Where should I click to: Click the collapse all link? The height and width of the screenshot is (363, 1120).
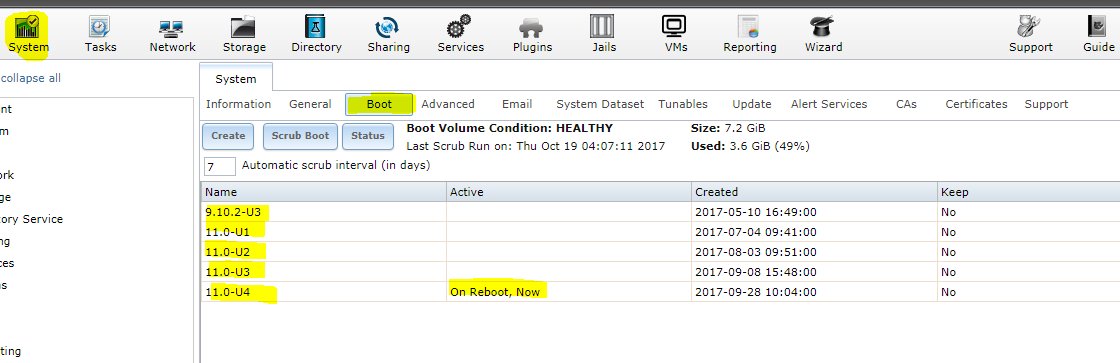click(30, 78)
